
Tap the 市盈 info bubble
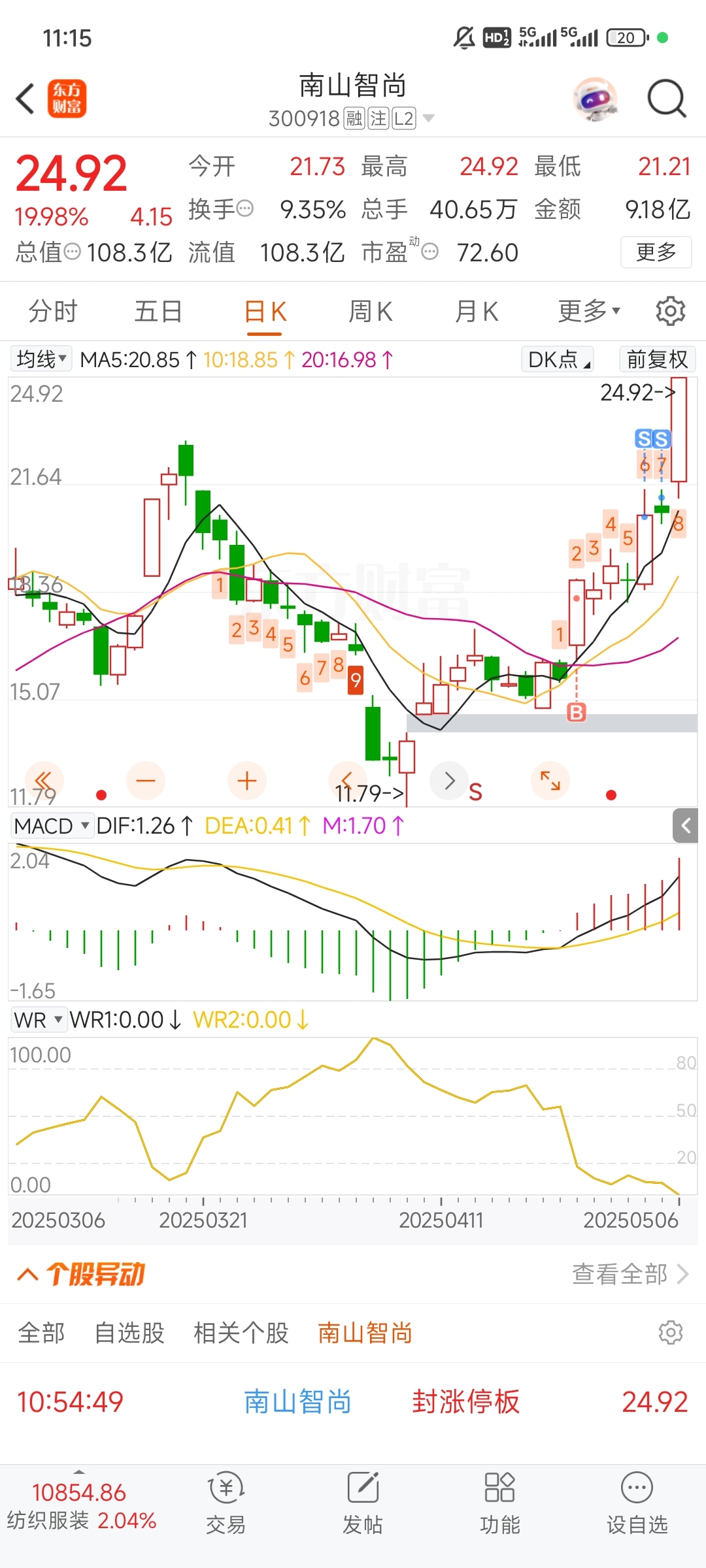click(x=429, y=252)
